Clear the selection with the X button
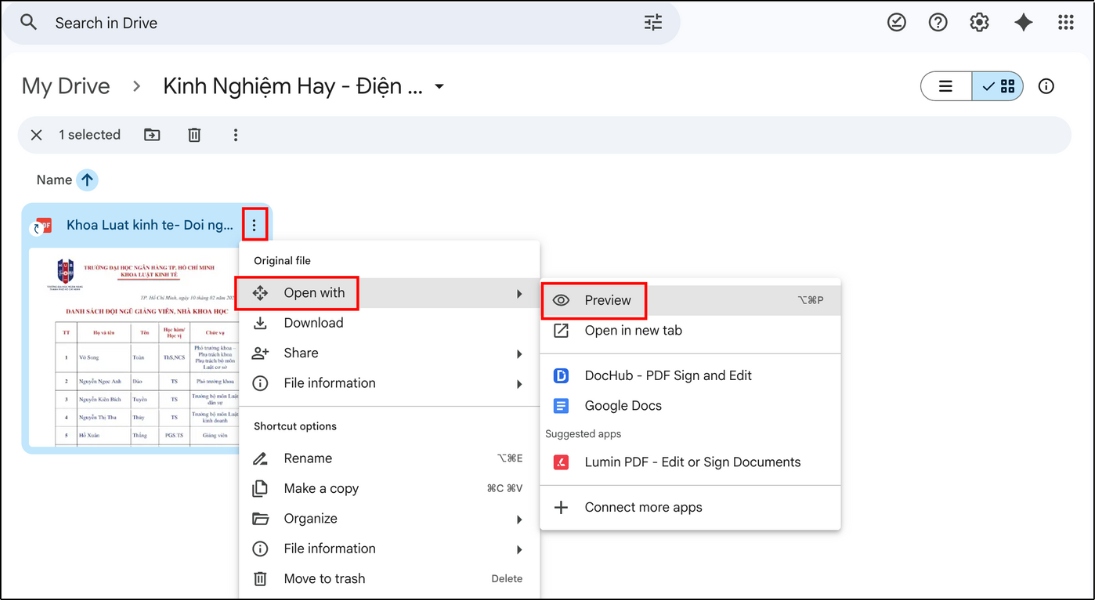 36,135
